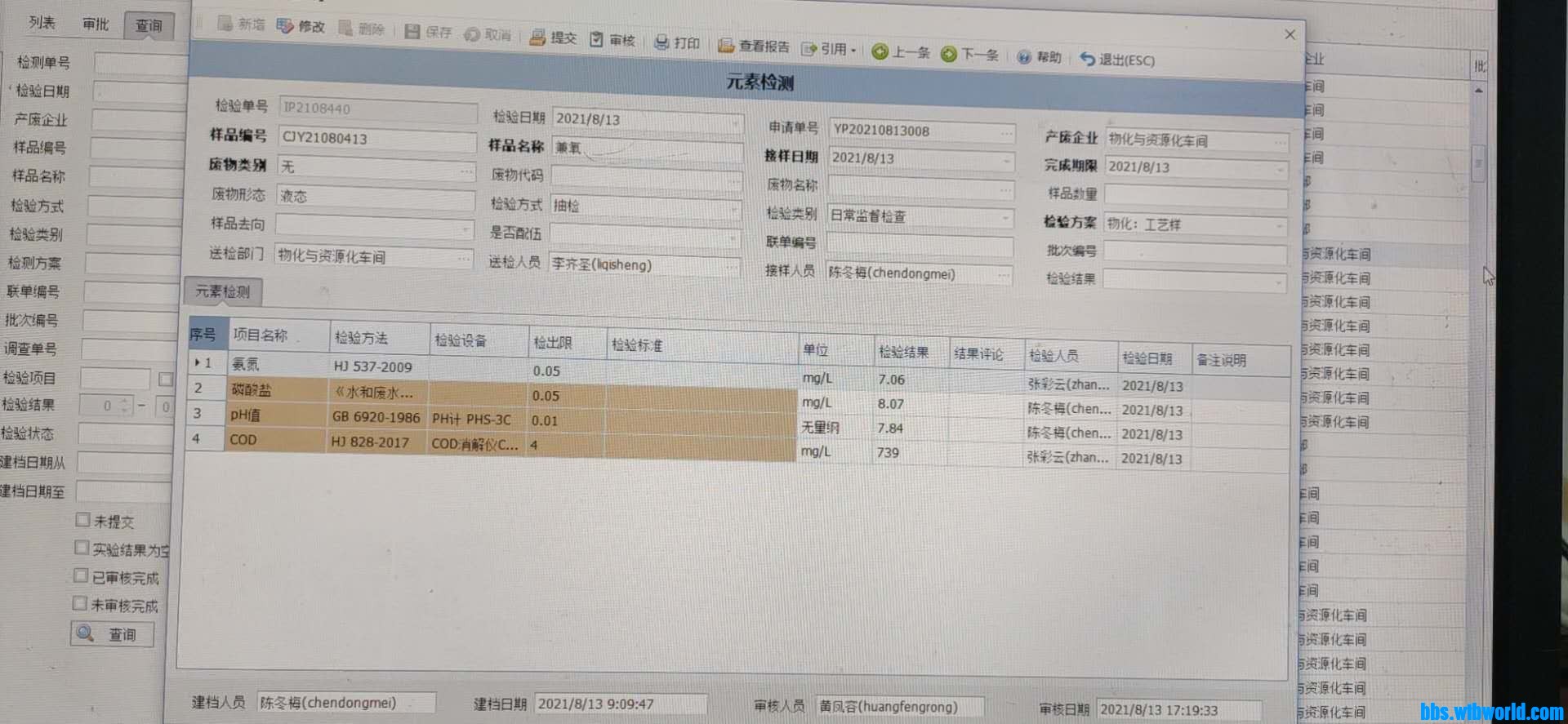Select the 元素检测 tab above the table

pos(223,291)
